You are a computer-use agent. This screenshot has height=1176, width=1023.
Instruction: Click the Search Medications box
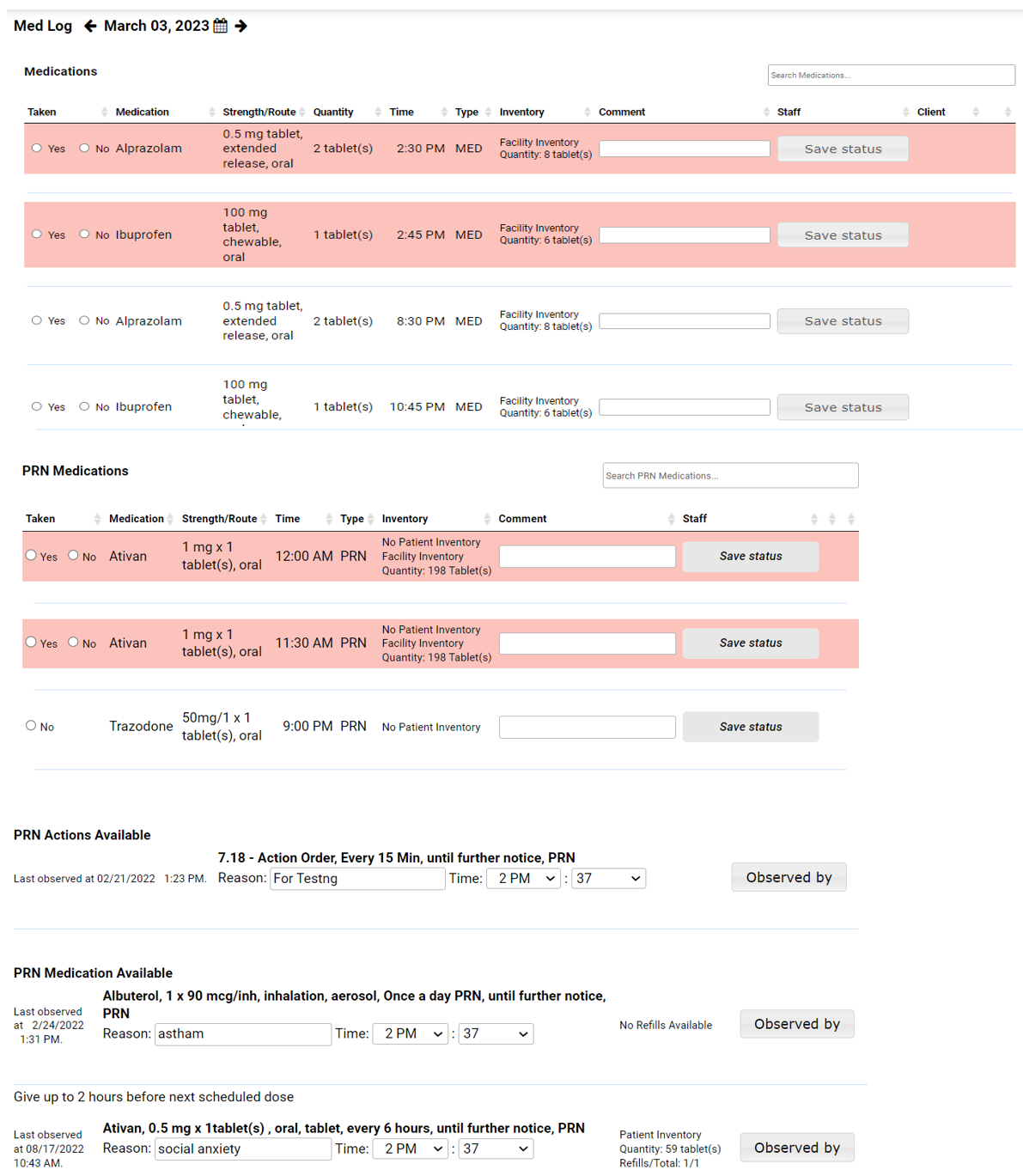(891, 75)
